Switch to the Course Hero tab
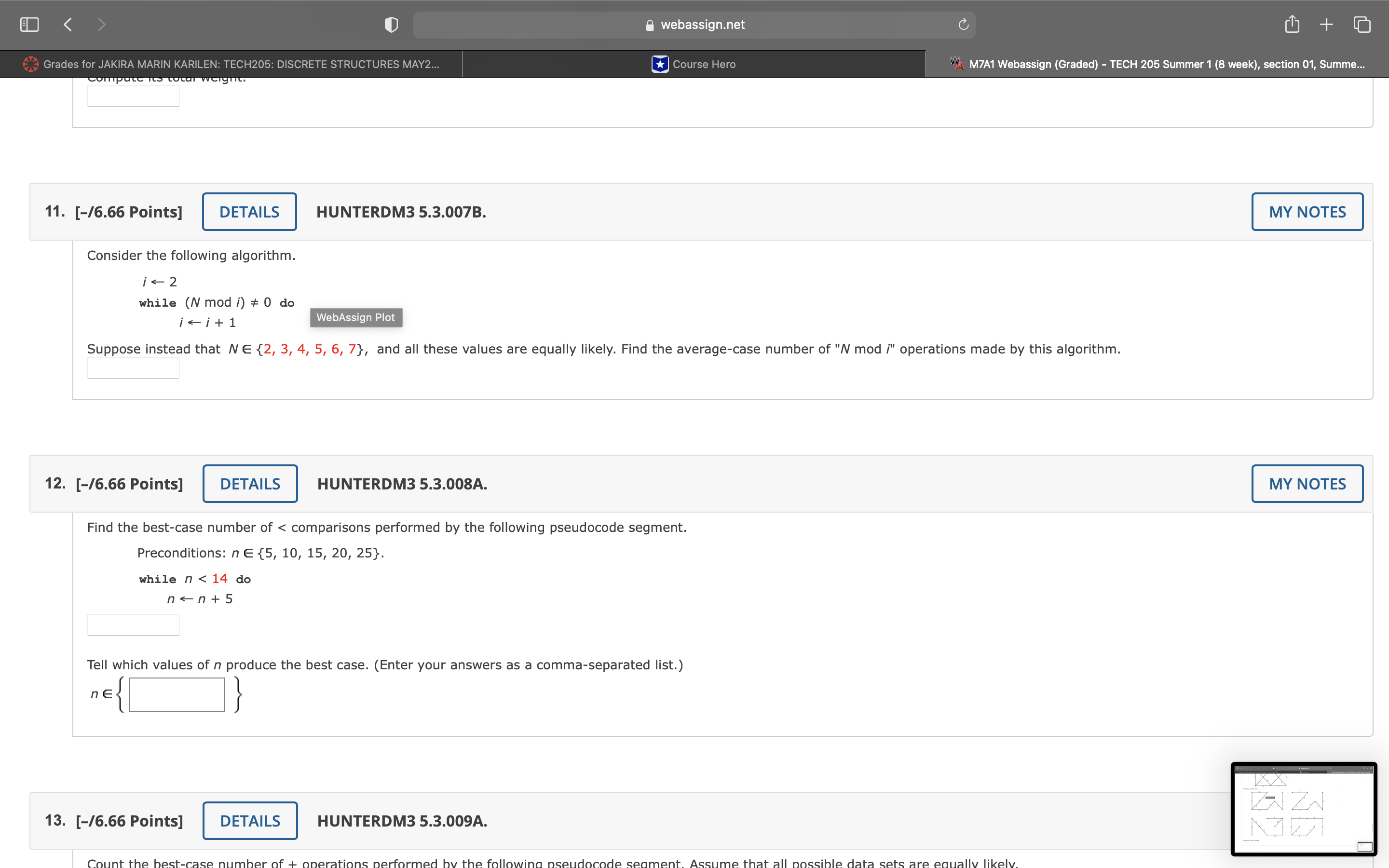 pyautogui.click(x=694, y=64)
